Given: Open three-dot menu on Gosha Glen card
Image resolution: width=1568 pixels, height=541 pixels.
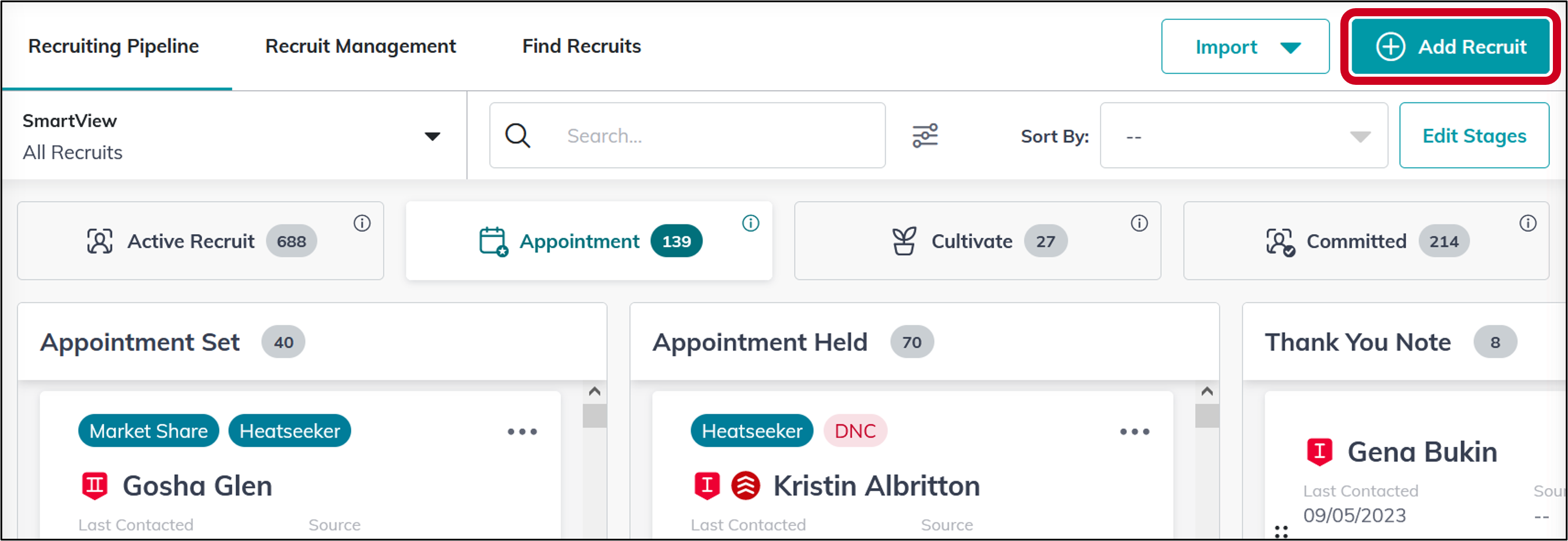Looking at the screenshot, I should click(522, 432).
